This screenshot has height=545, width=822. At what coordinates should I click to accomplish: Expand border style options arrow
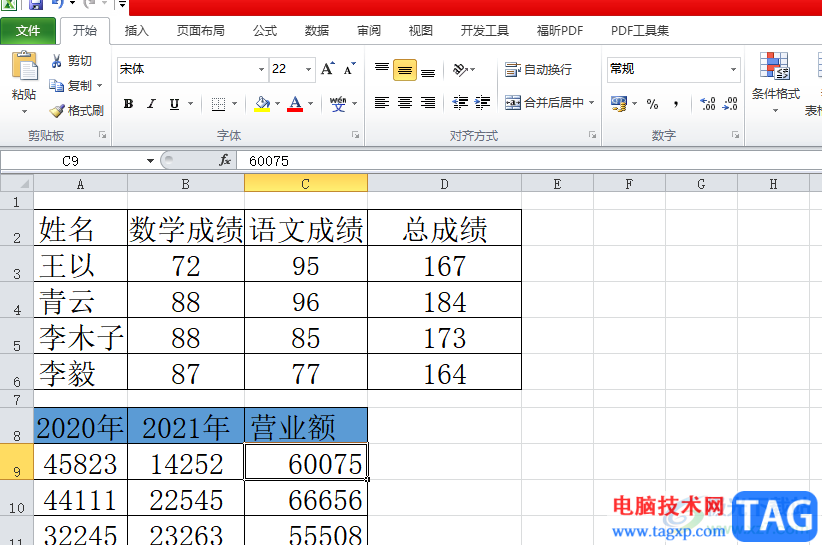(234, 104)
